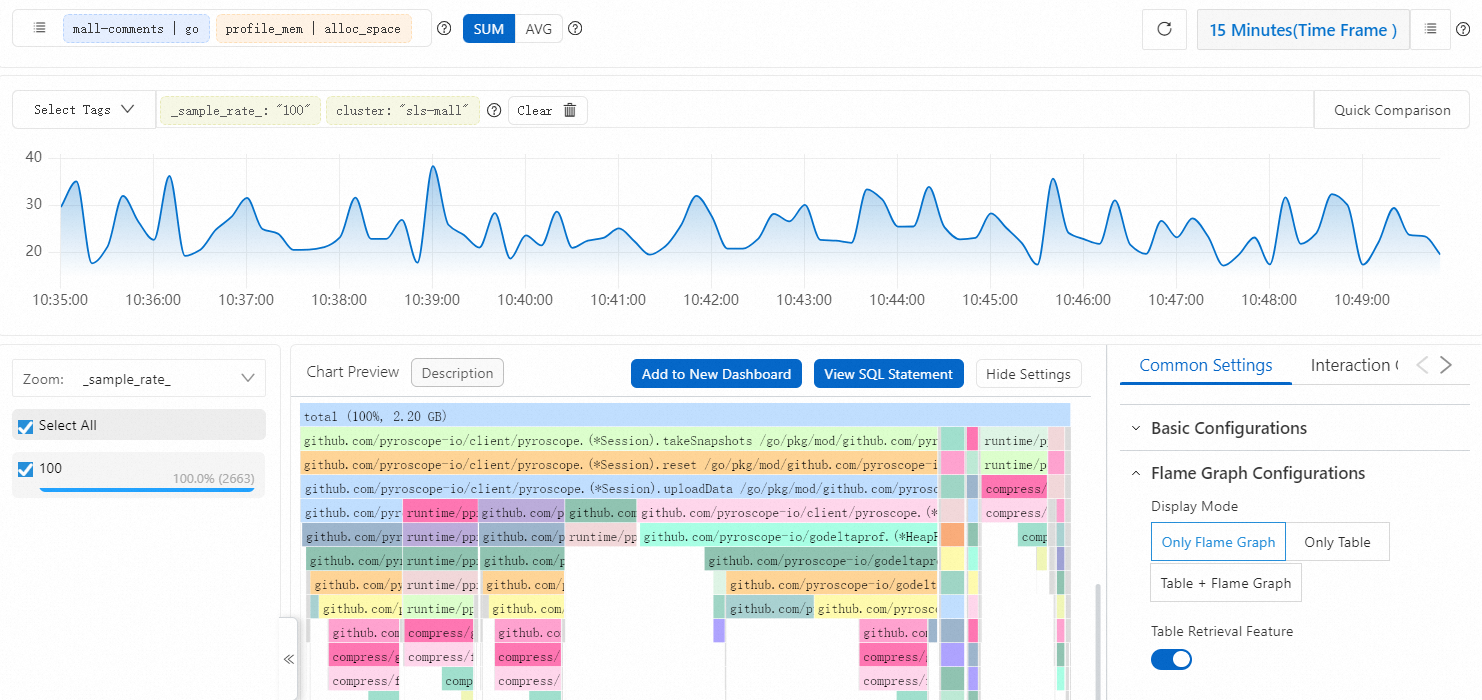Go to next settings tab arrow
The image size is (1482, 700).
click(1445, 365)
